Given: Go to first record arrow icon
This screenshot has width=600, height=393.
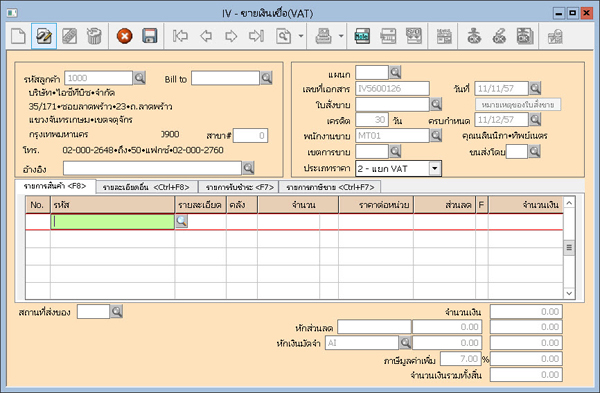Looking at the screenshot, I should pos(180,36).
